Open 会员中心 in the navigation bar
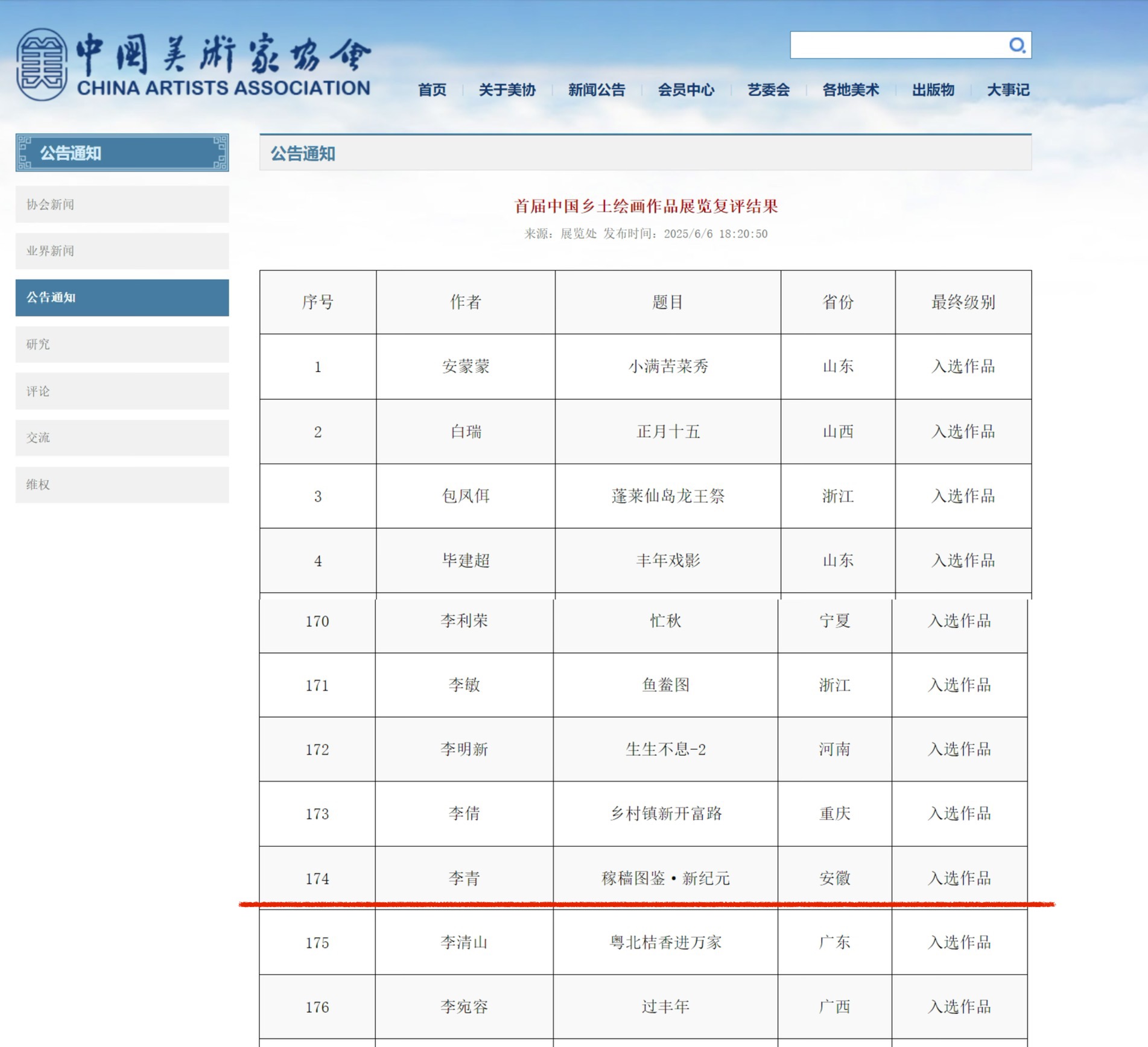 (x=686, y=90)
